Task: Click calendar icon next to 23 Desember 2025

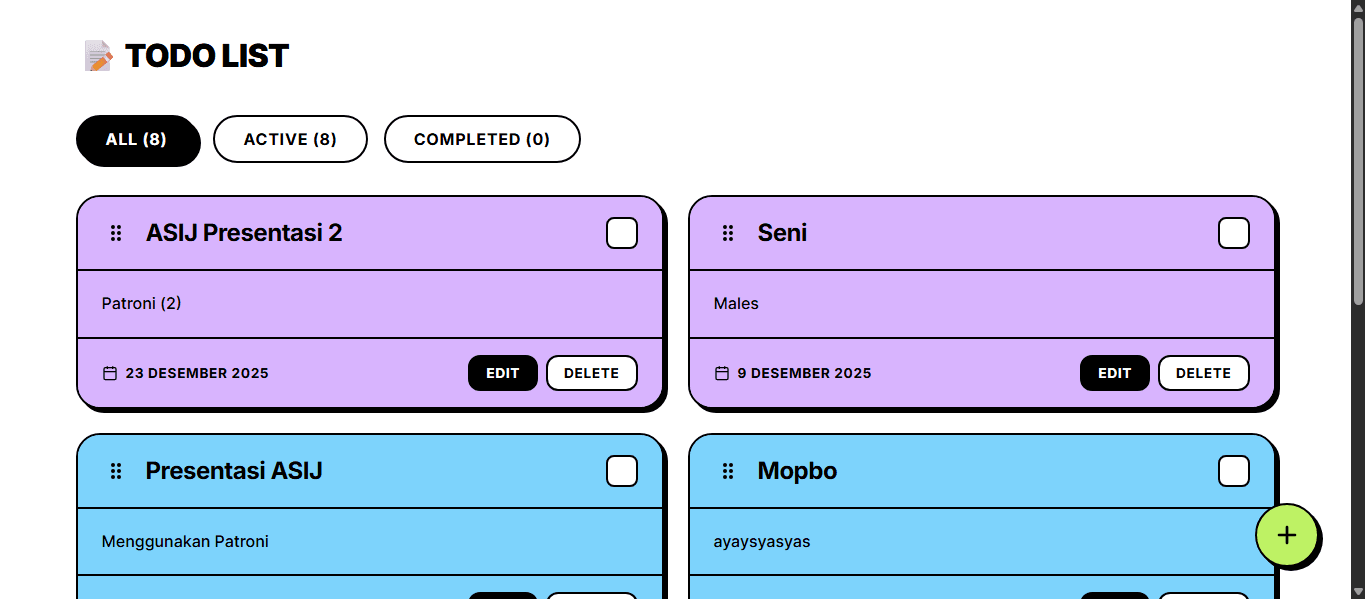Action: click(110, 373)
